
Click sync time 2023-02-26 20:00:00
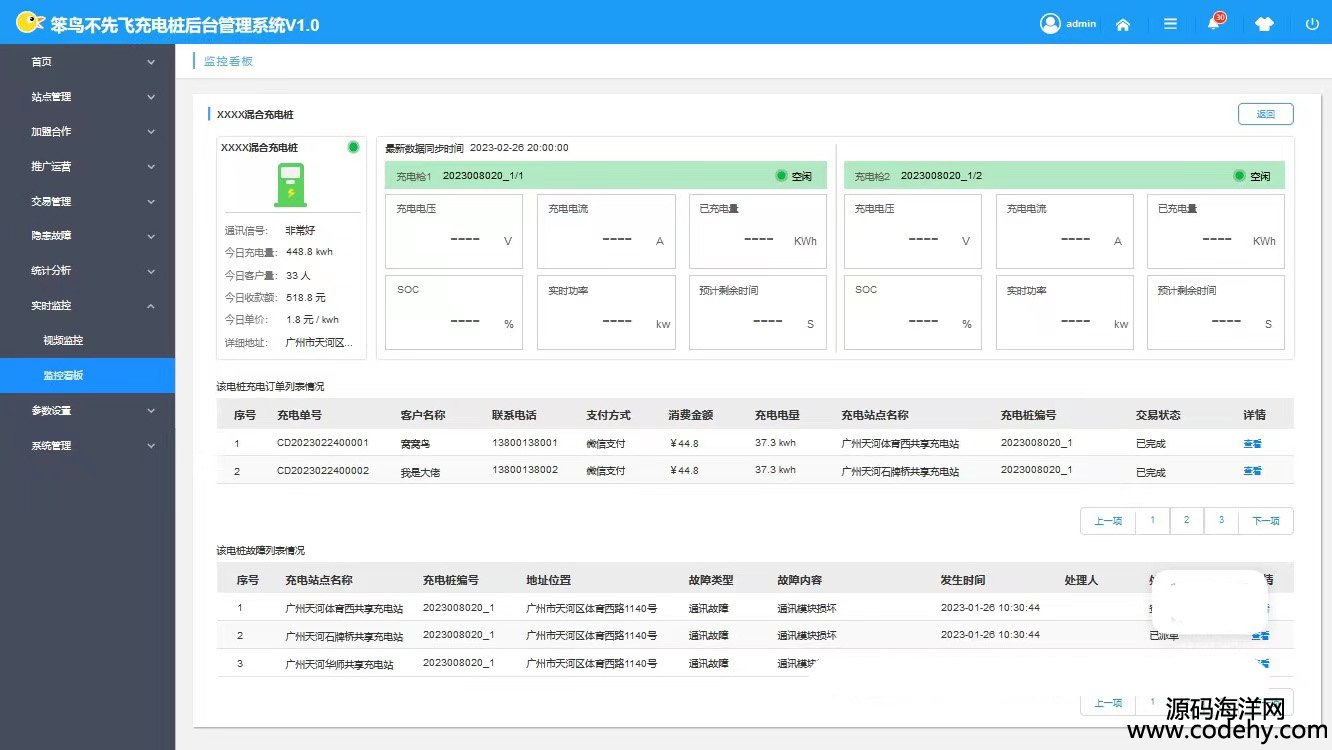pos(519,148)
